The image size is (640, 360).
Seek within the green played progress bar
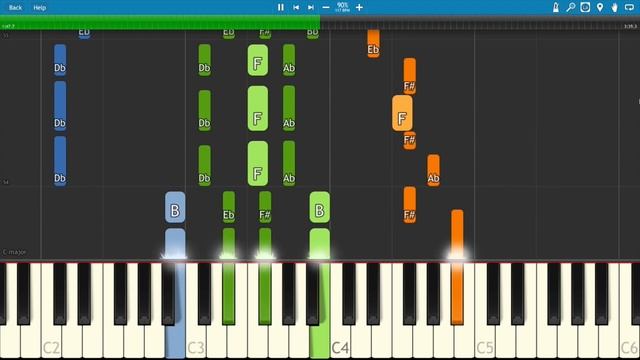160,22
